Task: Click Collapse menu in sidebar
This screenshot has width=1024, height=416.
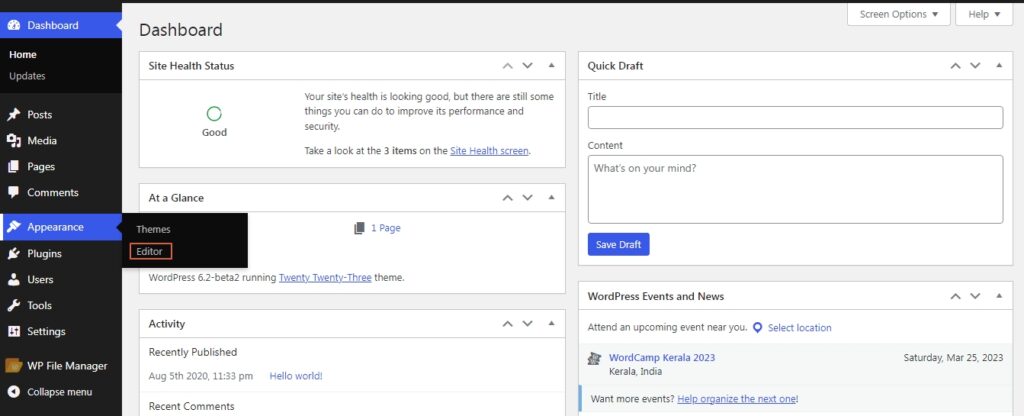Action: click(x=61, y=392)
